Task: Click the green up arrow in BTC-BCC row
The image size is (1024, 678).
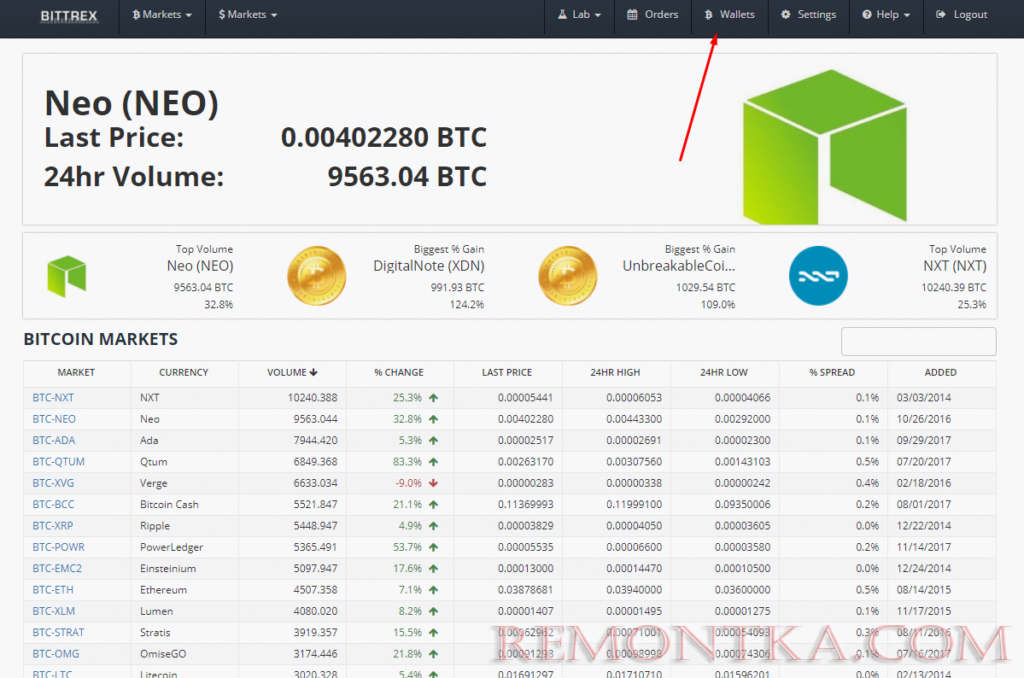Action: coord(433,504)
